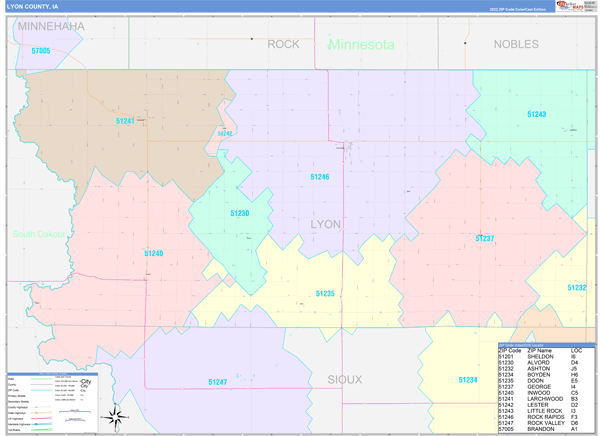Viewport: 600px width, 436px height.
Task: Click the Minnesota state label
Action: coord(361,45)
